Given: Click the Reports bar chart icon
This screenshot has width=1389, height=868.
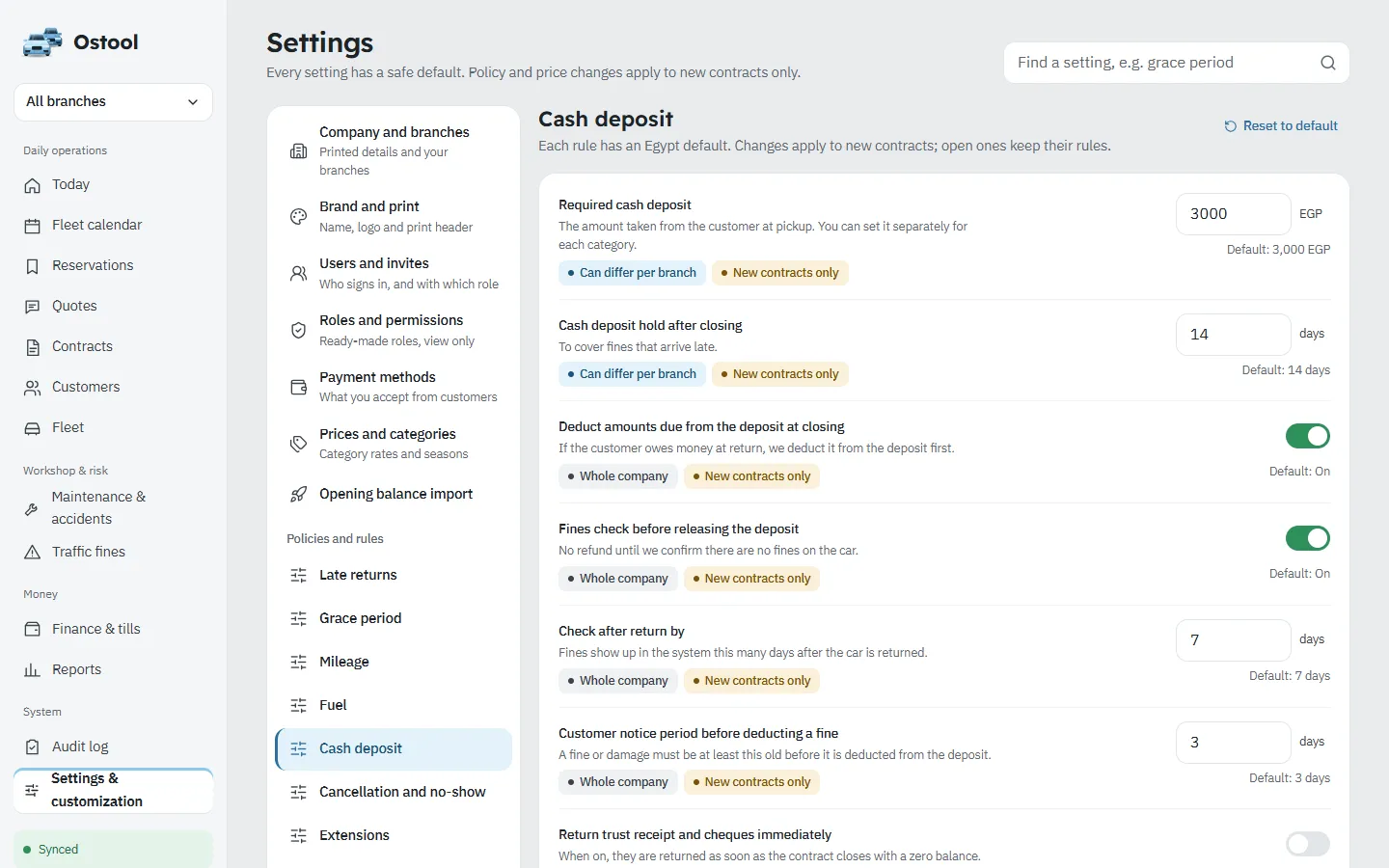Looking at the screenshot, I should 33,670.
